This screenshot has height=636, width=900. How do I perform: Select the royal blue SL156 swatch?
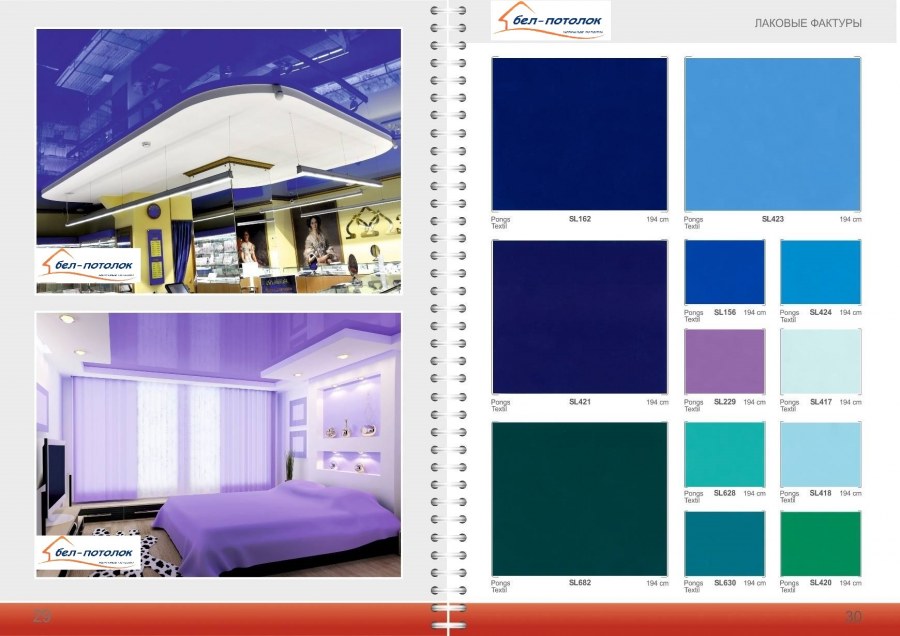pyautogui.click(x=724, y=272)
